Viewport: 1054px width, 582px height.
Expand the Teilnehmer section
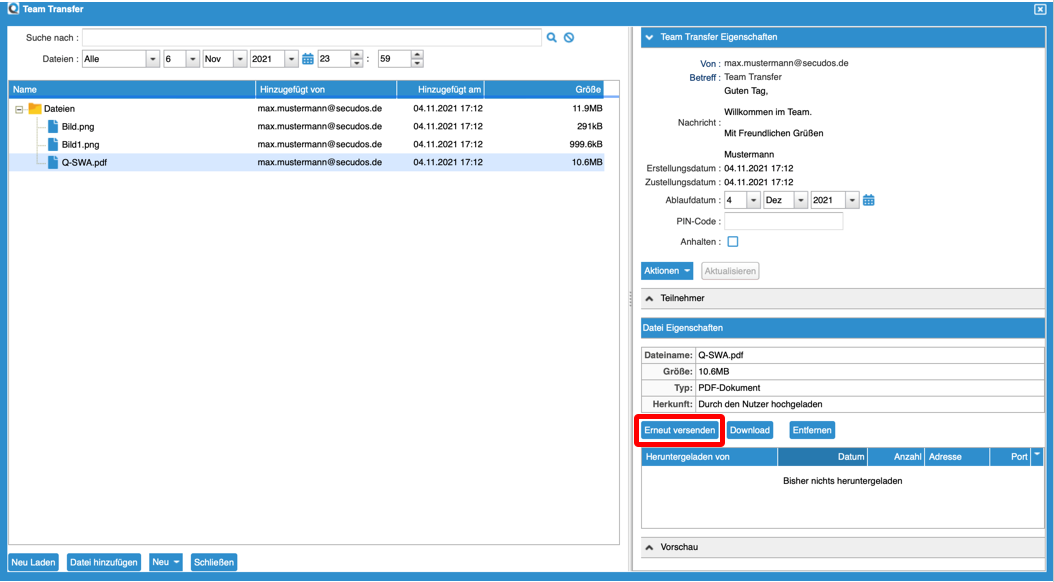[x=649, y=298]
